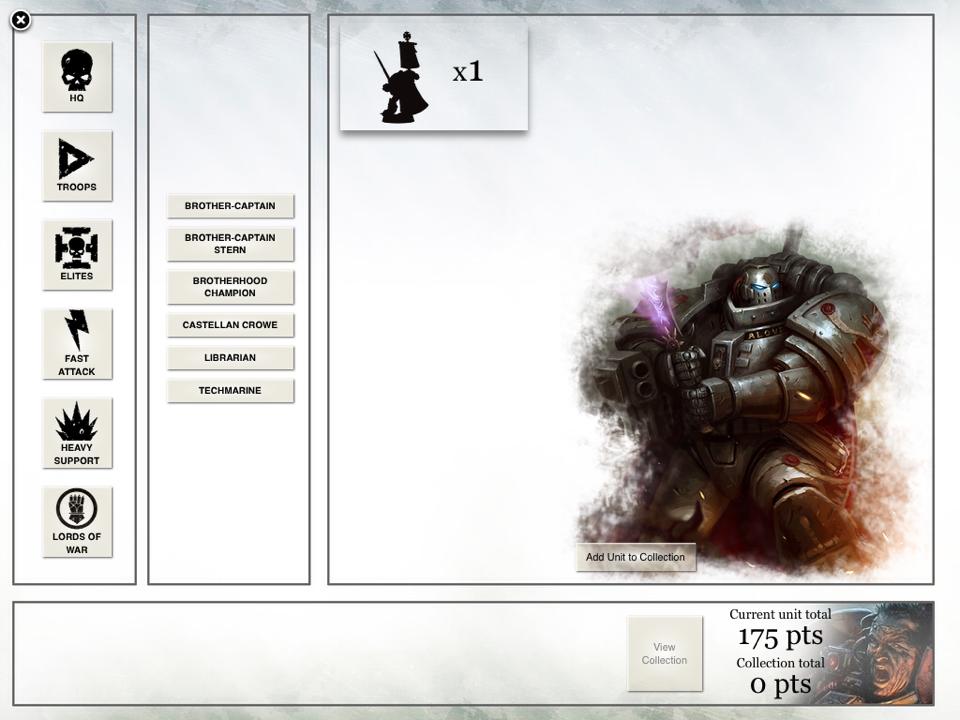The image size is (960, 720).
Task: Open the HQ skull category
Action: point(77,77)
